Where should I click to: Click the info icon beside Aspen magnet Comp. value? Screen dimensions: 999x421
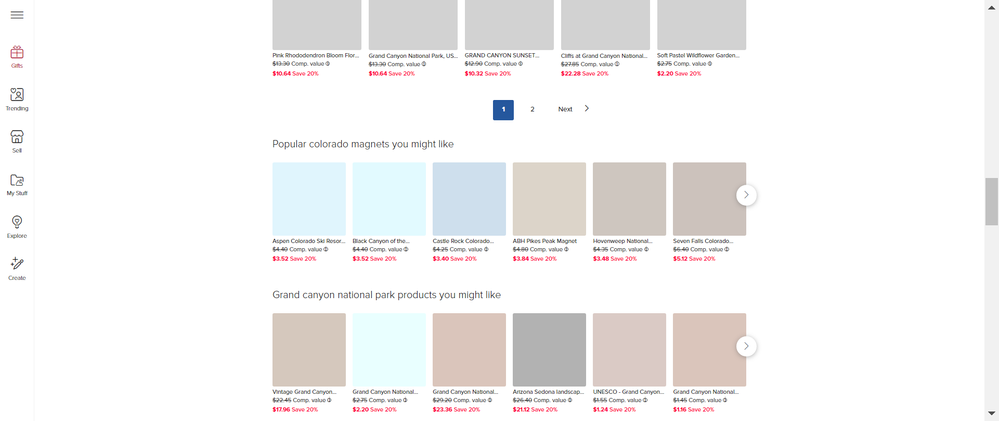[x=326, y=249]
